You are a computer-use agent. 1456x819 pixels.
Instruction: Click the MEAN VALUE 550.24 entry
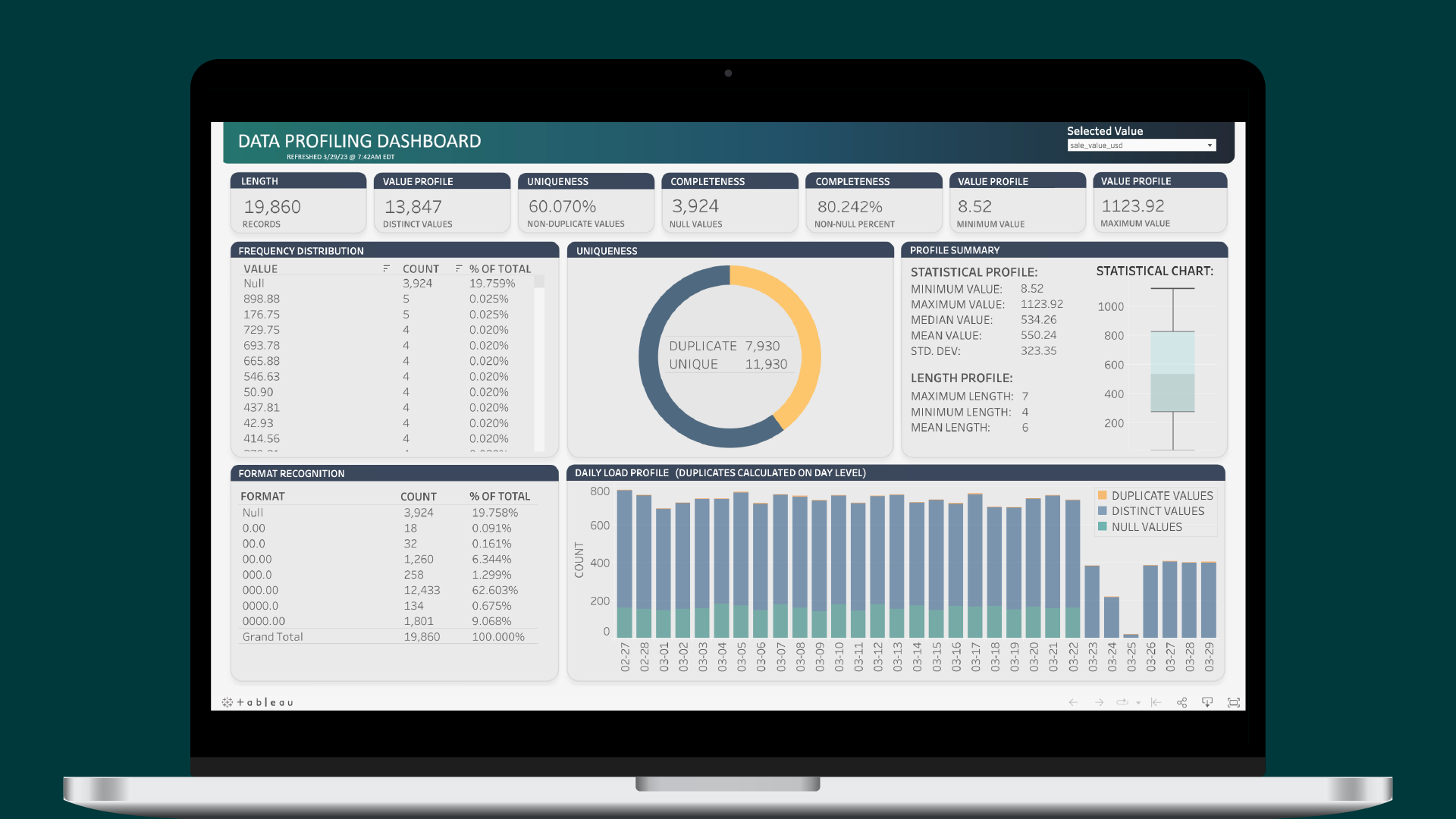tap(984, 335)
